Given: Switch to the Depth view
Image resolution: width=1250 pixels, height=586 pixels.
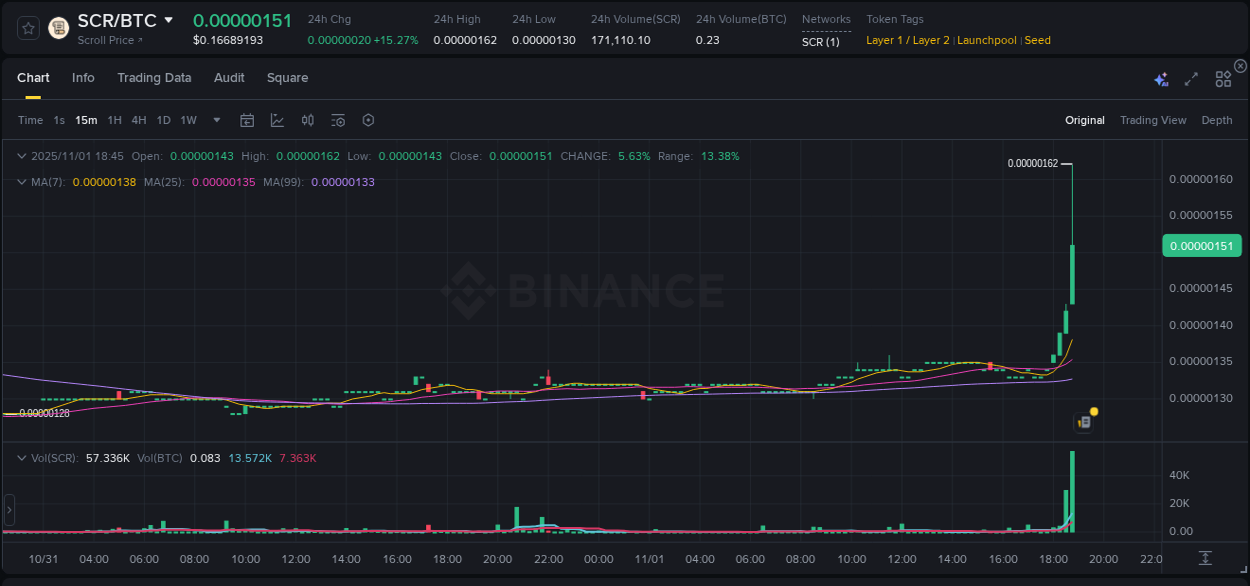Looking at the screenshot, I should [x=1216, y=120].
